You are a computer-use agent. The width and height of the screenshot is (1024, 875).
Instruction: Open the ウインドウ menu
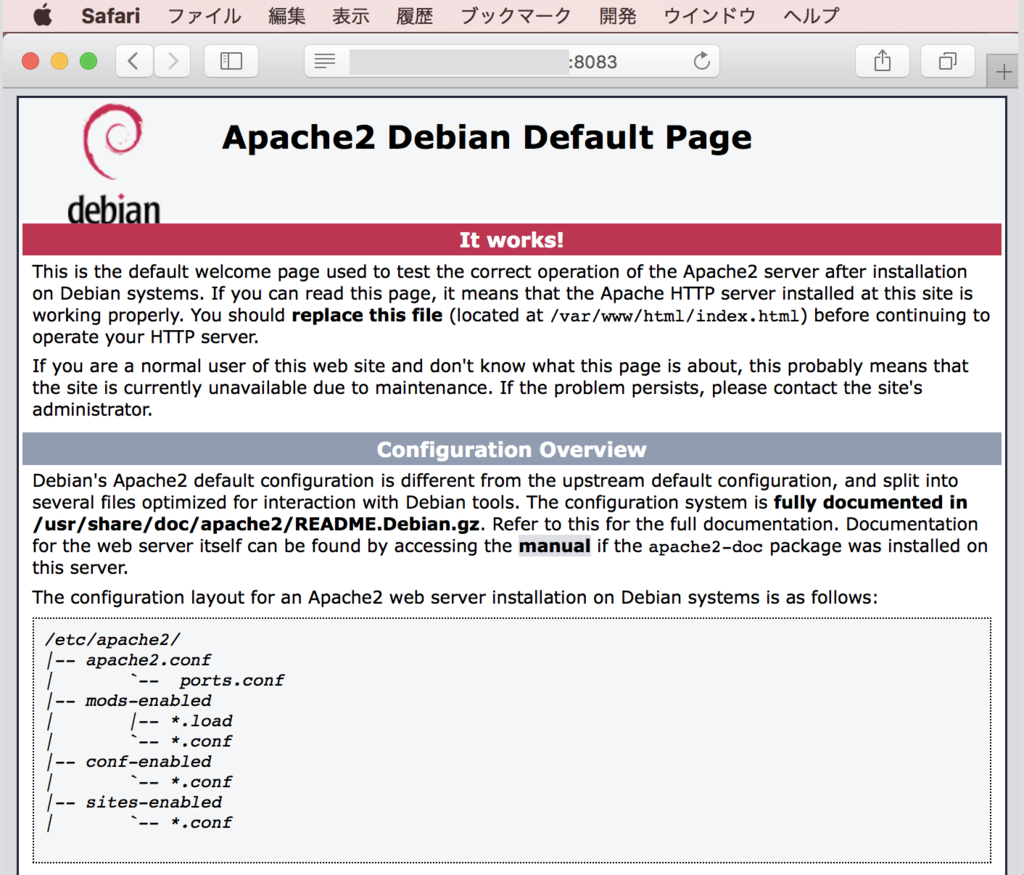pyautogui.click(x=709, y=15)
